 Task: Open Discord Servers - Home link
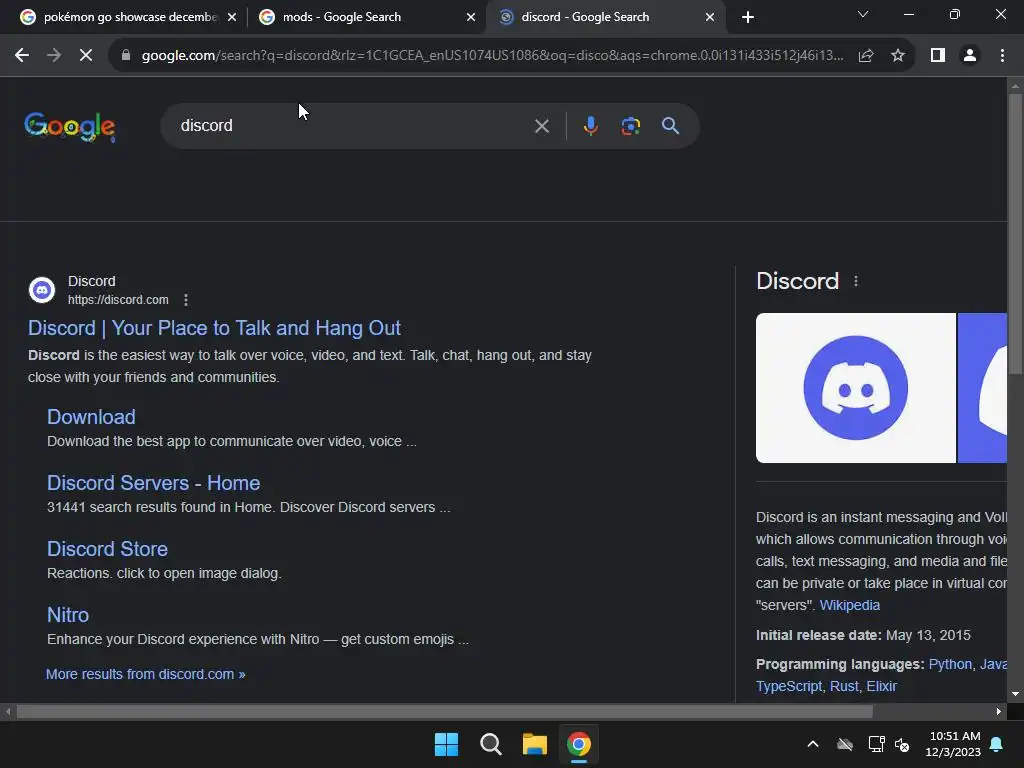point(153,483)
